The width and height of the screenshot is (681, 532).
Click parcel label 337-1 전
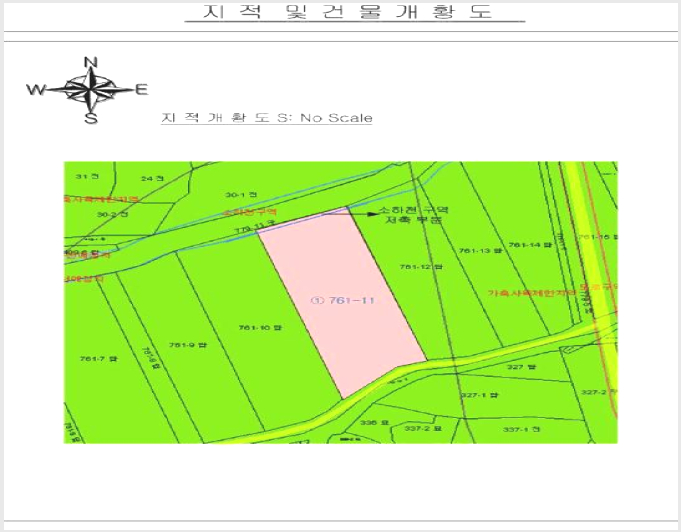pos(522,430)
